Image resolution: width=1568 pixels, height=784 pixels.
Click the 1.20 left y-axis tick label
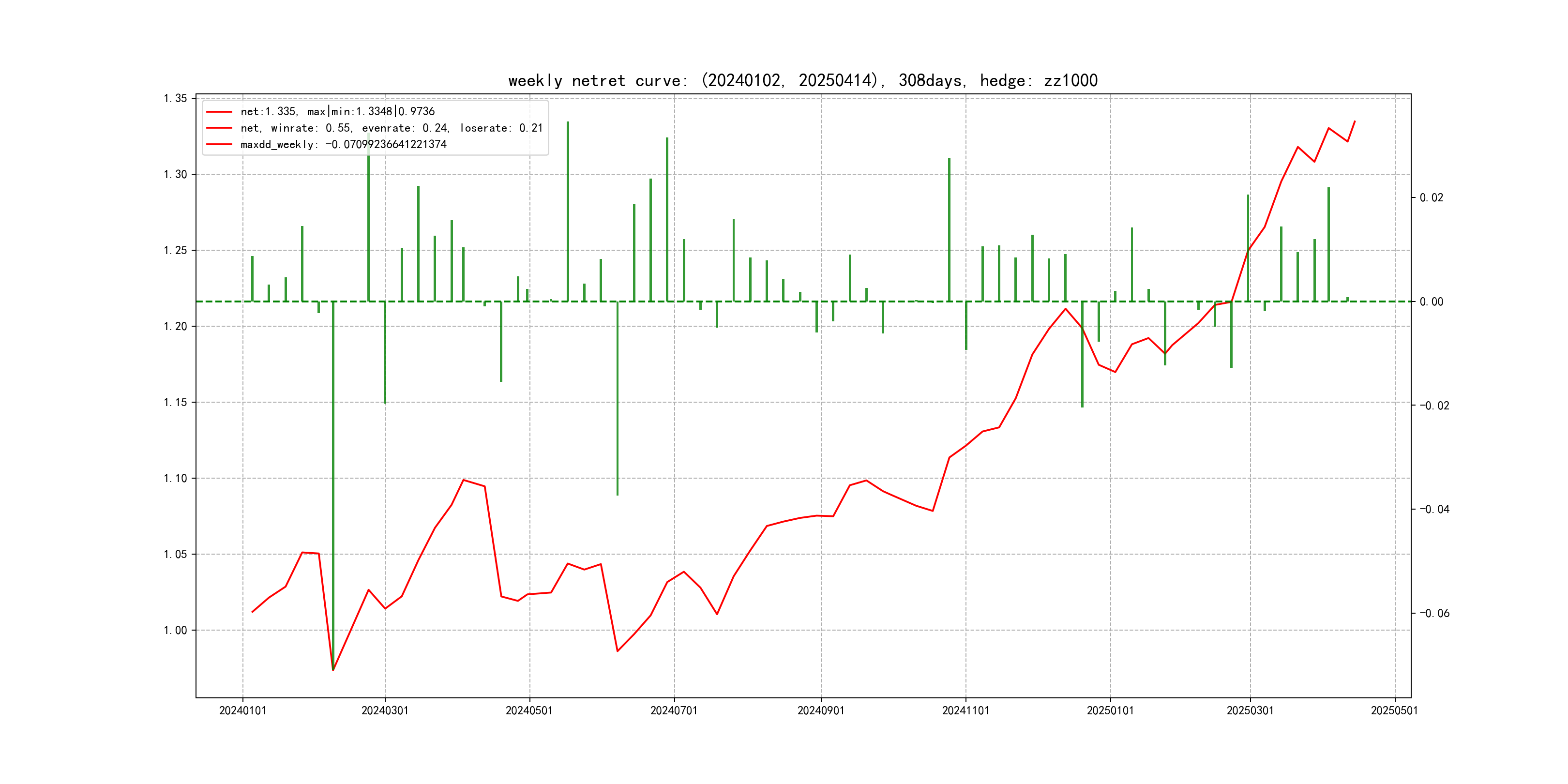click(x=175, y=326)
